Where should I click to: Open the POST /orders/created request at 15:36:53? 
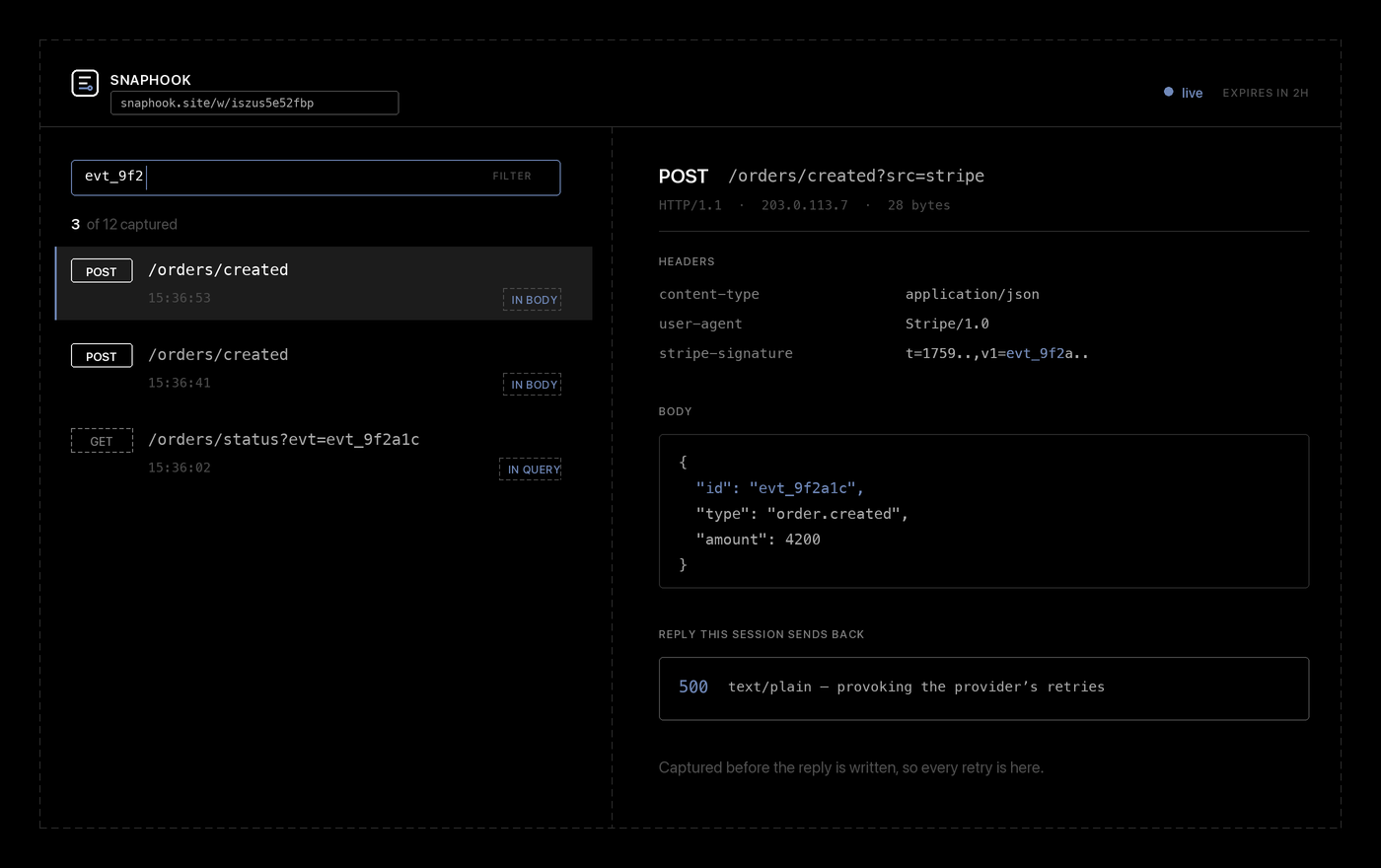324,283
